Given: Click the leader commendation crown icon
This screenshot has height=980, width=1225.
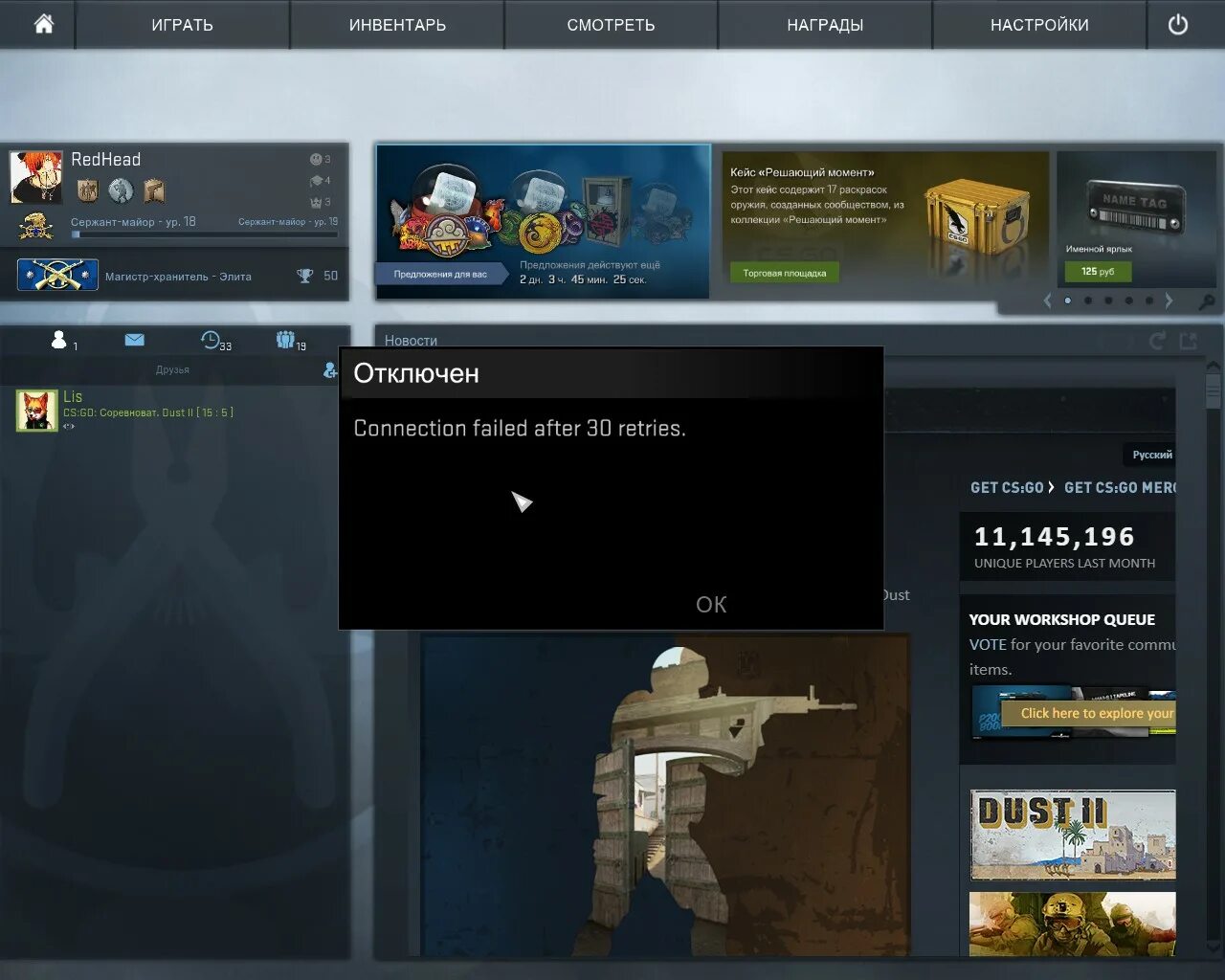Looking at the screenshot, I should pyautogui.click(x=316, y=202).
